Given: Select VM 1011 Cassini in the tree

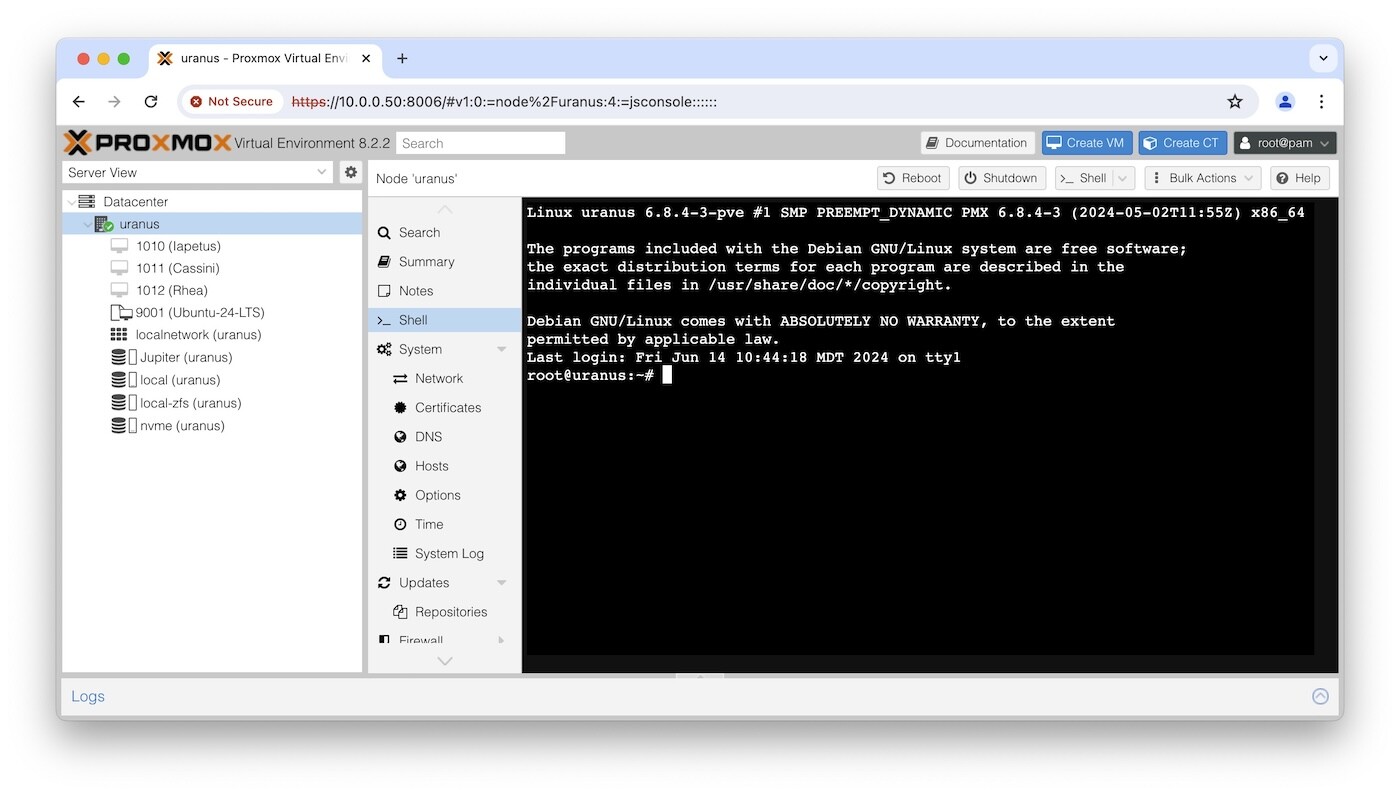Looking at the screenshot, I should [x=178, y=267].
